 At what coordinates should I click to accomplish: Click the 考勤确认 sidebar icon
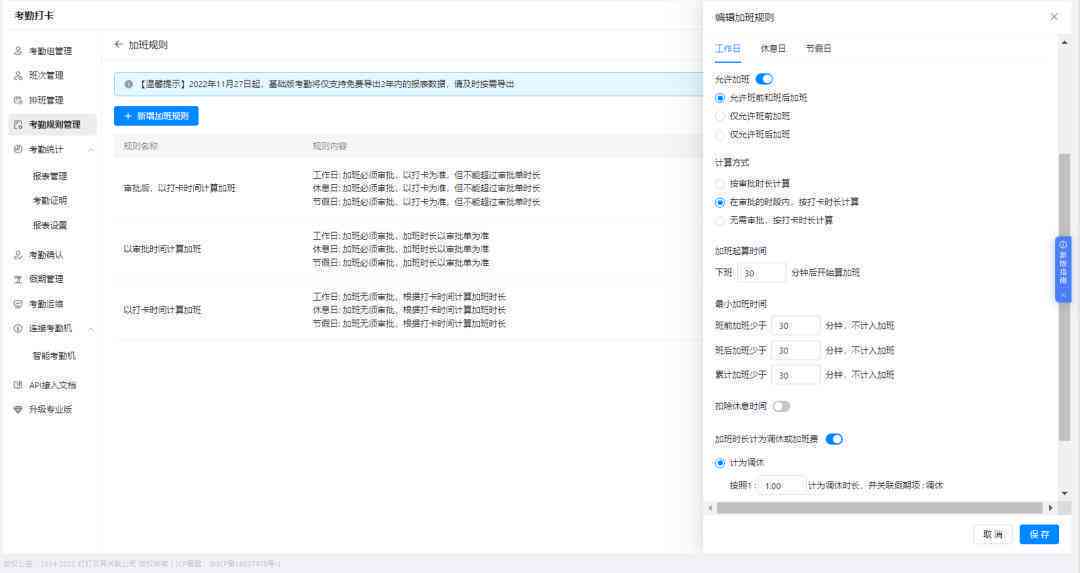coord(18,255)
